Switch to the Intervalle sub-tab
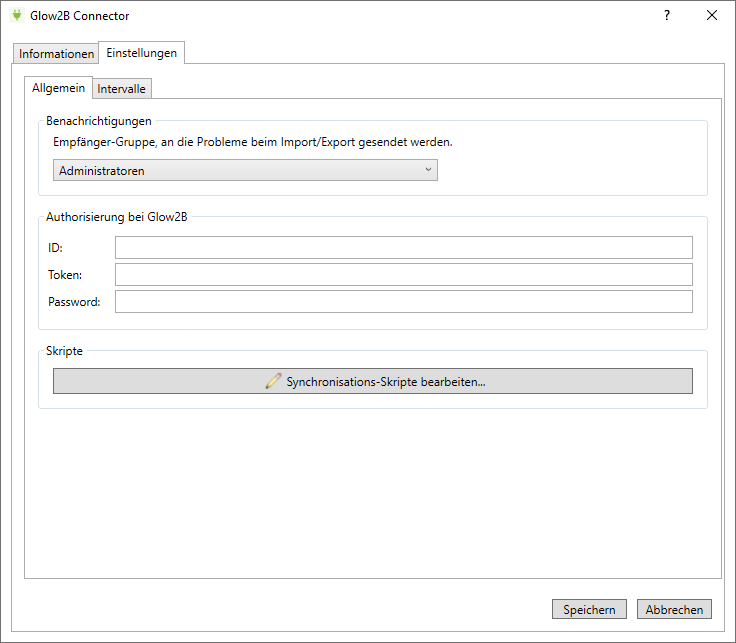 tap(122, 89)
